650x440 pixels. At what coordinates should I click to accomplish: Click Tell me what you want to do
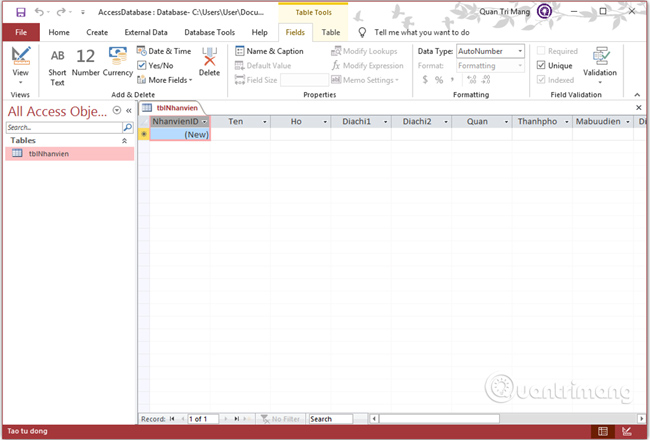pyautogui.click(x=422, y=32)
